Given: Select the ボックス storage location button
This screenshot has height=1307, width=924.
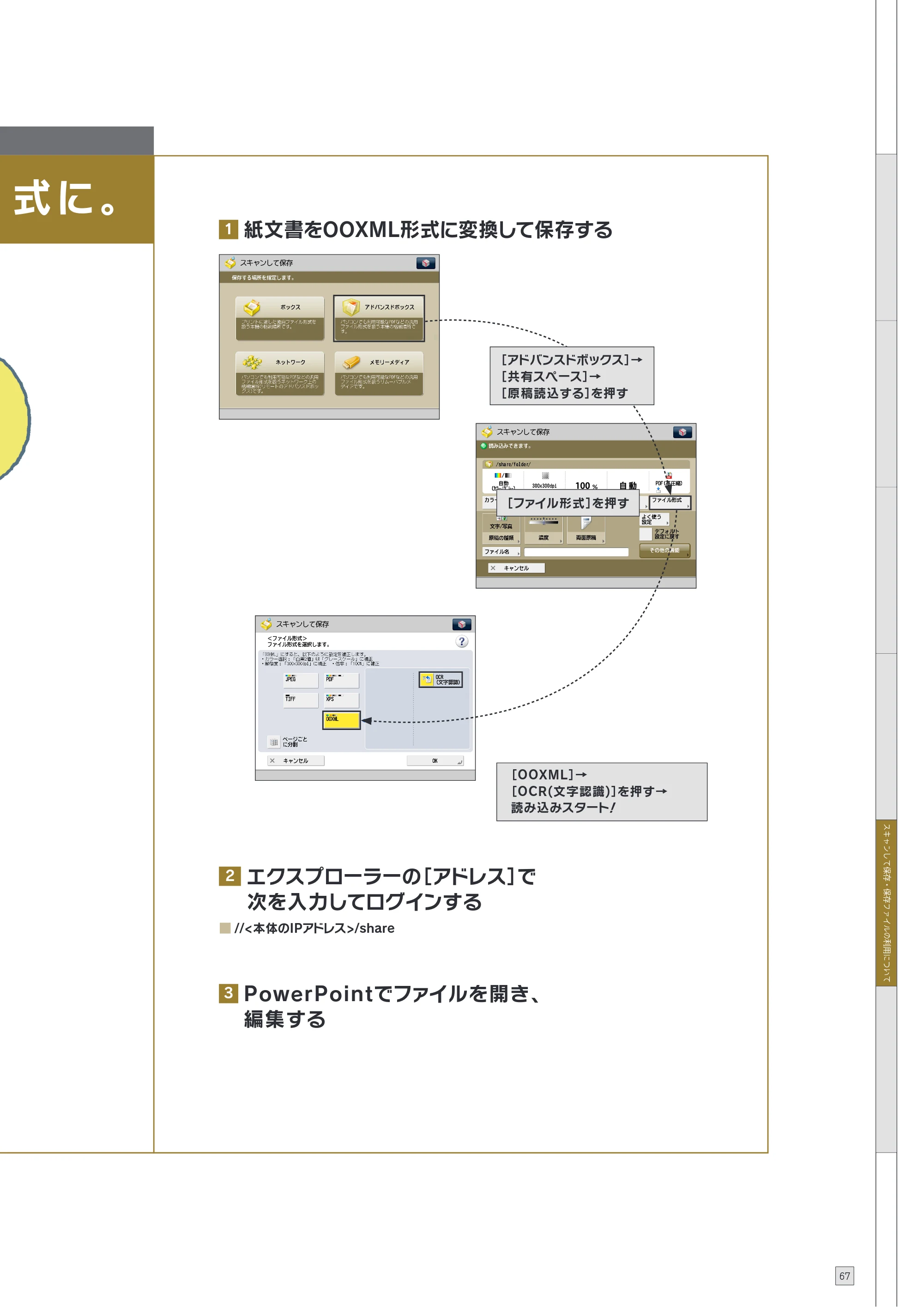Looking at the screenshot, I should pyautogui.click(x=280, y=318).
